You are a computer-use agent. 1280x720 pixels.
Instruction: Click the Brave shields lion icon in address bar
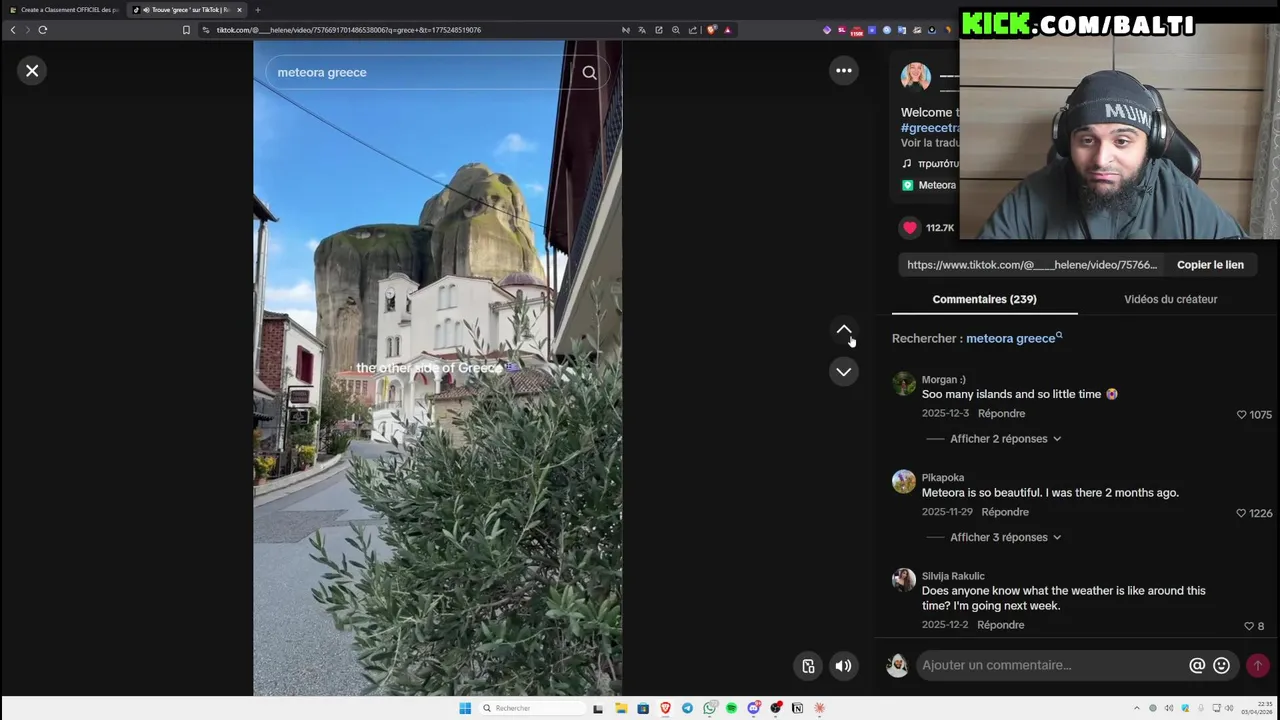coord(711,30)
